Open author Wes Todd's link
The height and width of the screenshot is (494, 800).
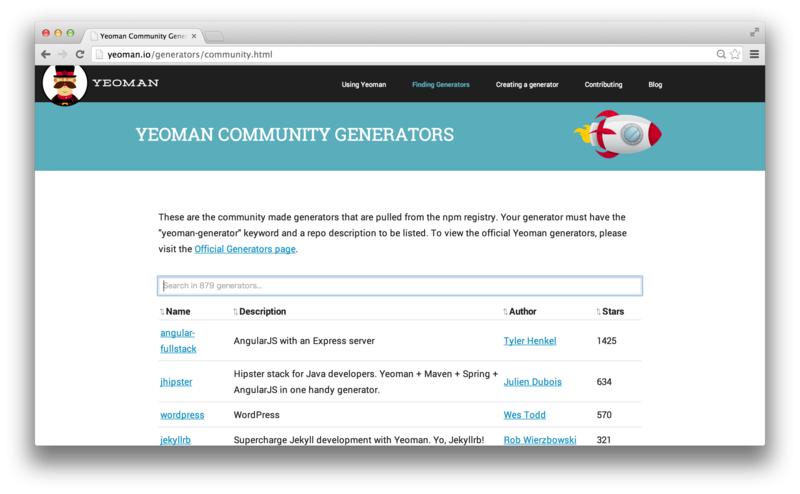524,415
